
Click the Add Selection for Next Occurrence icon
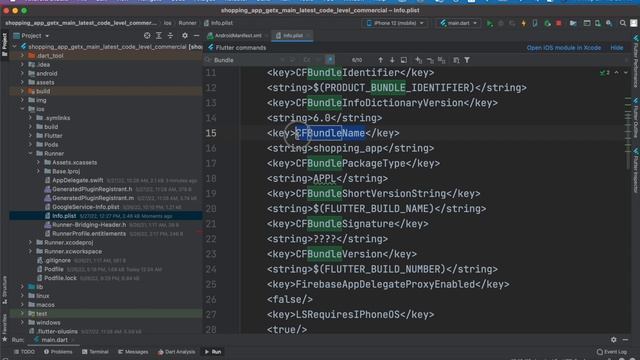click(x=418, y=60)
